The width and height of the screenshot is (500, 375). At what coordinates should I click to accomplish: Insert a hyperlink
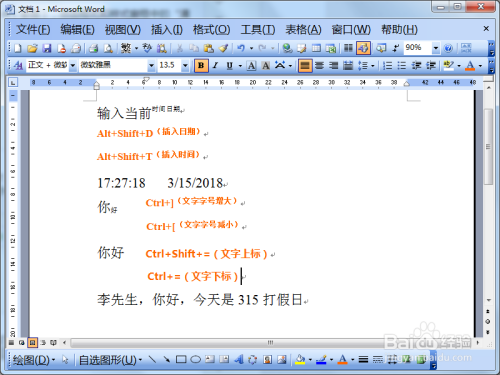click(x=287, y=48)
